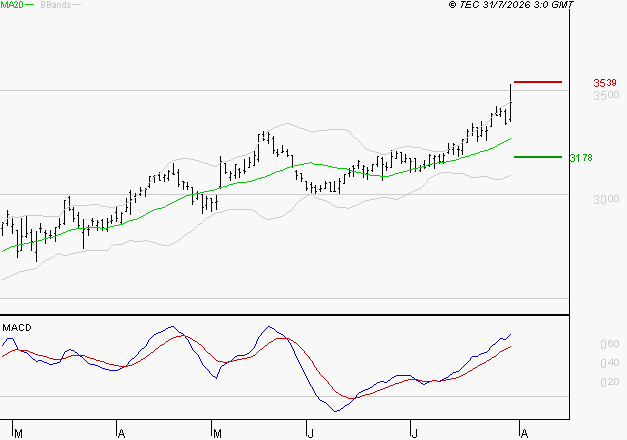627x440 pixels.
Task: Click the last A month marker
Action: click(525, 433)
